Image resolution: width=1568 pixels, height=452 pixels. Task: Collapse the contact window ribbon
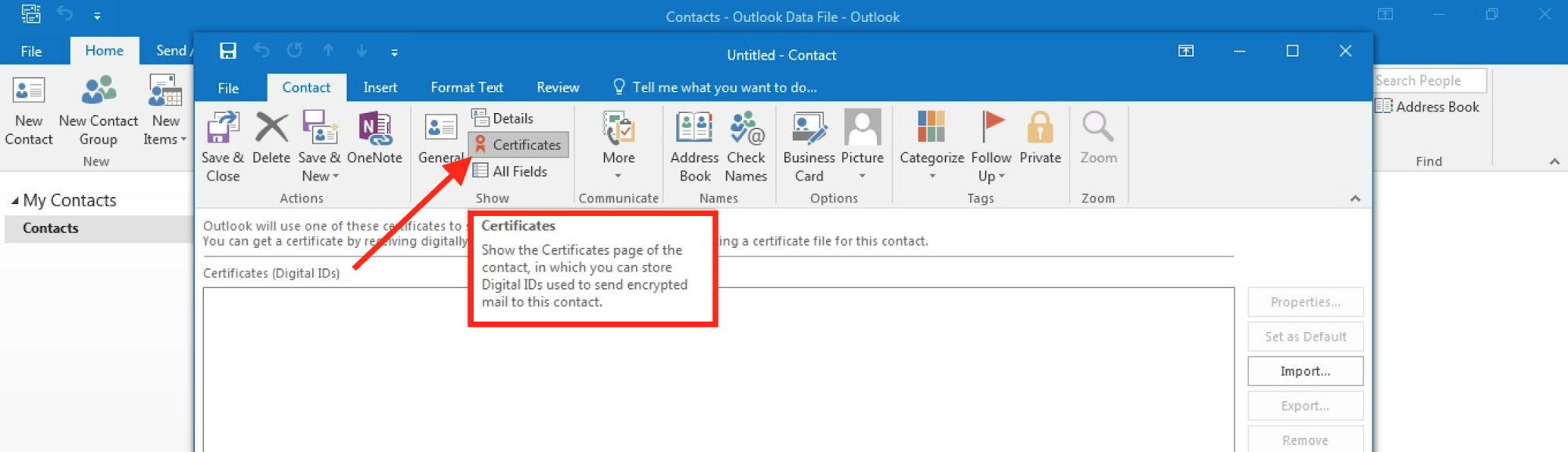pos(1355,199)
